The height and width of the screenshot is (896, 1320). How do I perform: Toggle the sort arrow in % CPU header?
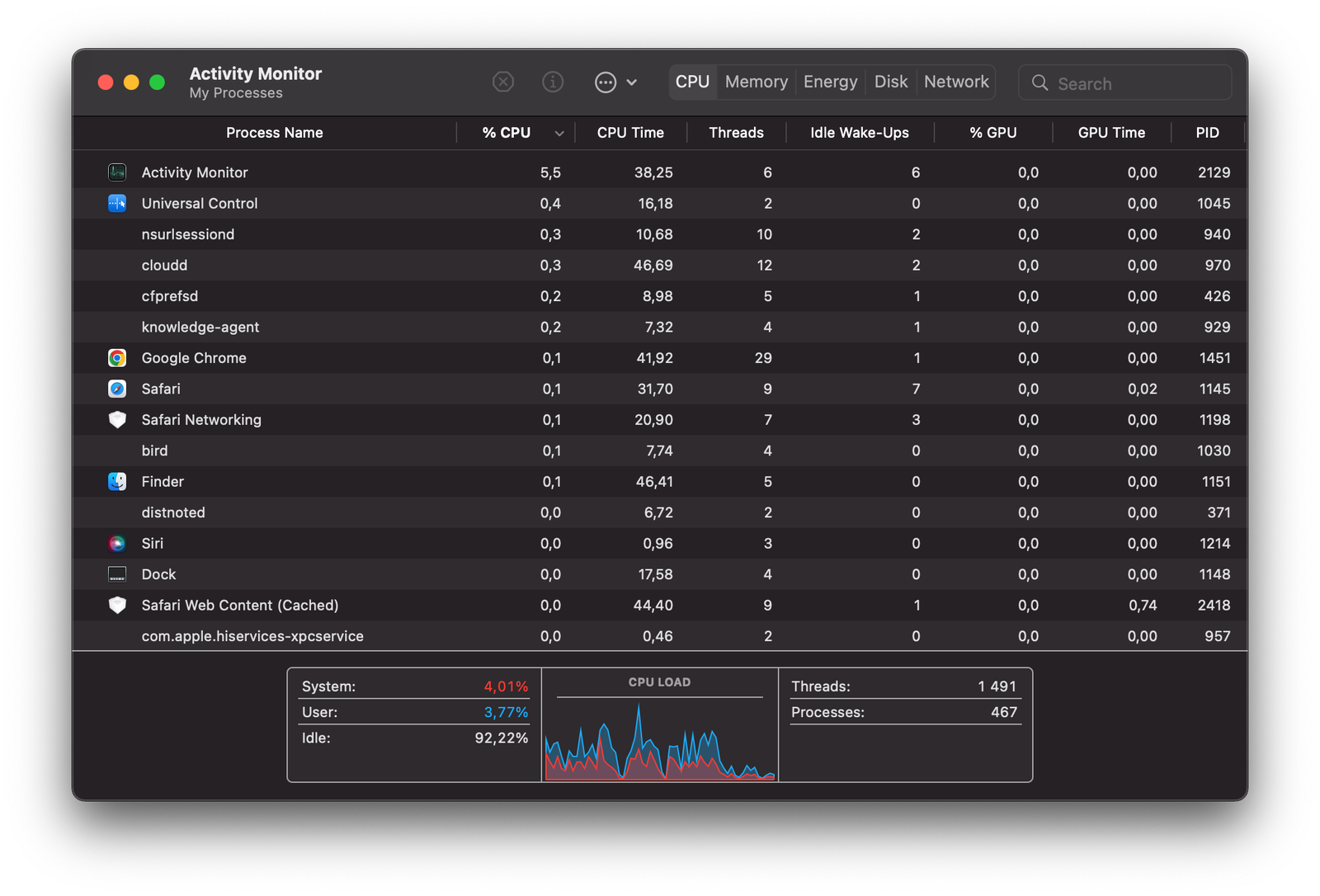[559, 134]
